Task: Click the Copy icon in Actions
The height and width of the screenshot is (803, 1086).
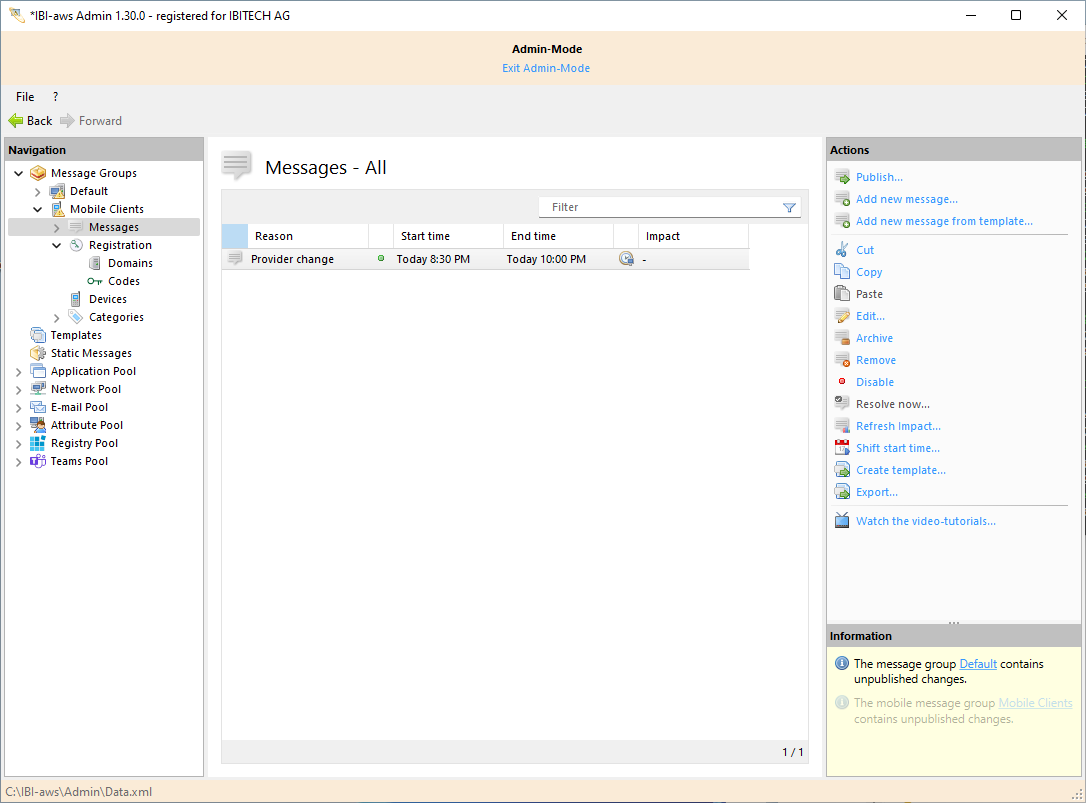Action: click(841, 271)
